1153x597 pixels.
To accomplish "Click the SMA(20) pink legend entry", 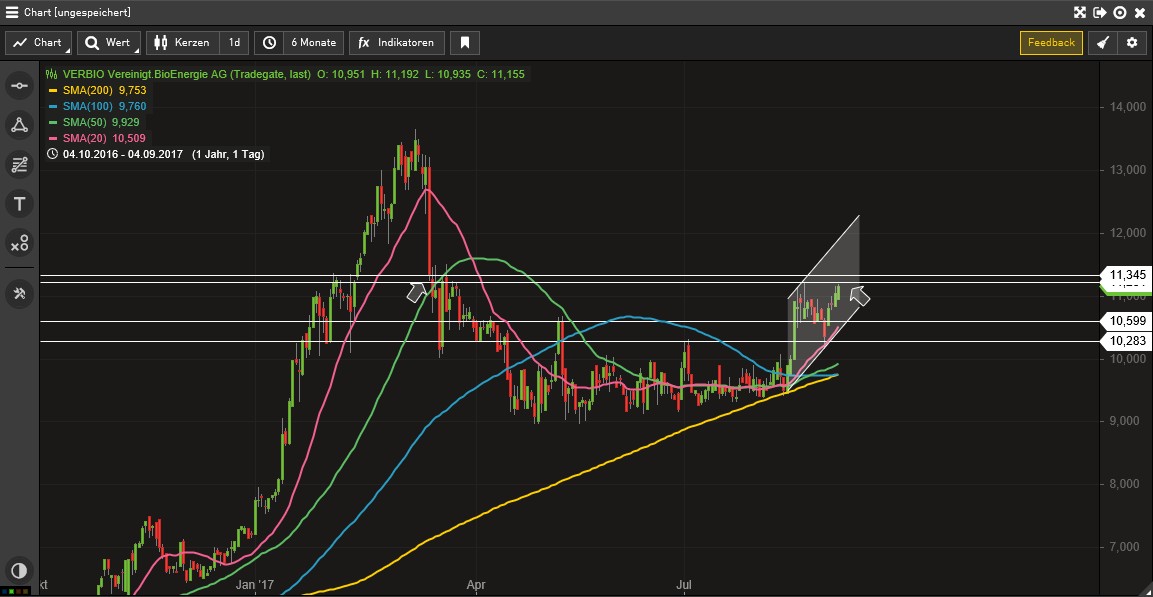I will click(x=96, y=138).
